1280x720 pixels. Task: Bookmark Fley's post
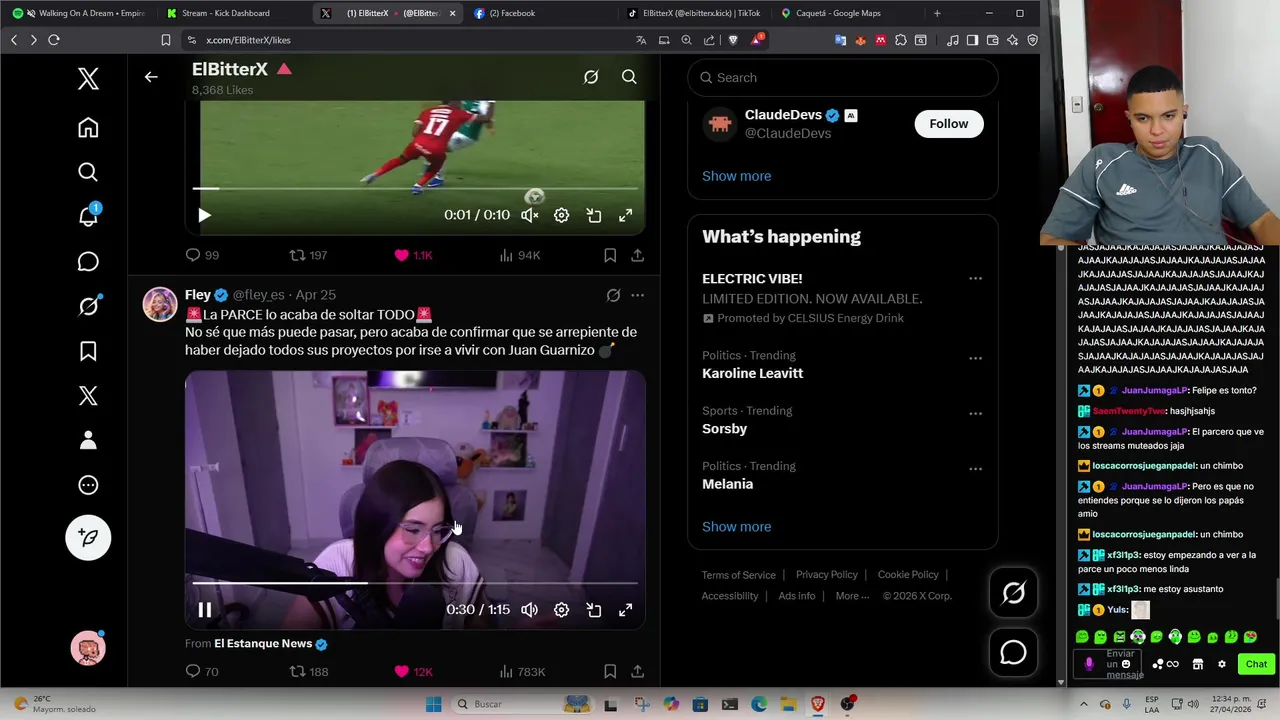point(610,671)
